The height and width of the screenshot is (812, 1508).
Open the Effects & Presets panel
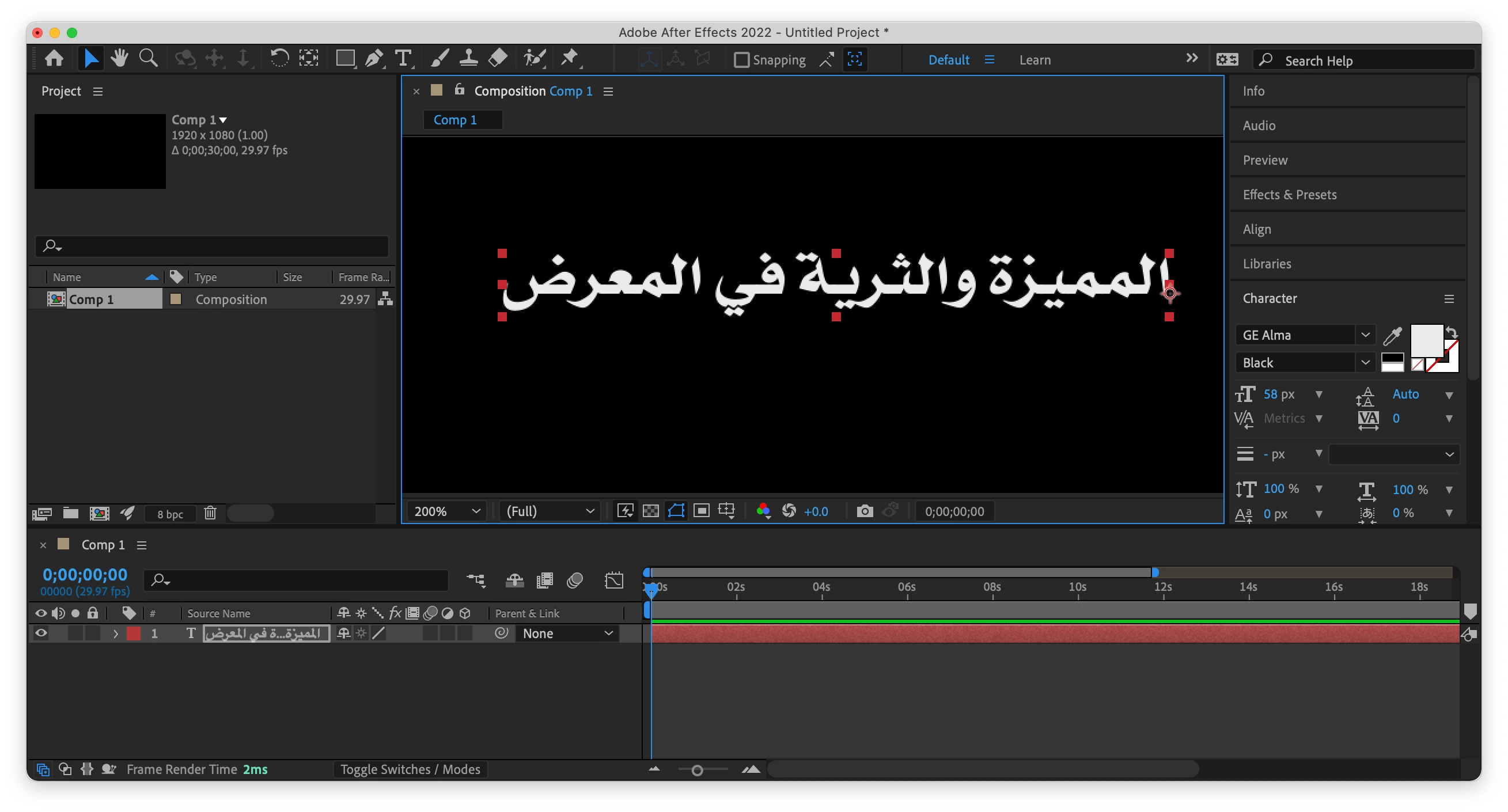(x=1290, y=195)
